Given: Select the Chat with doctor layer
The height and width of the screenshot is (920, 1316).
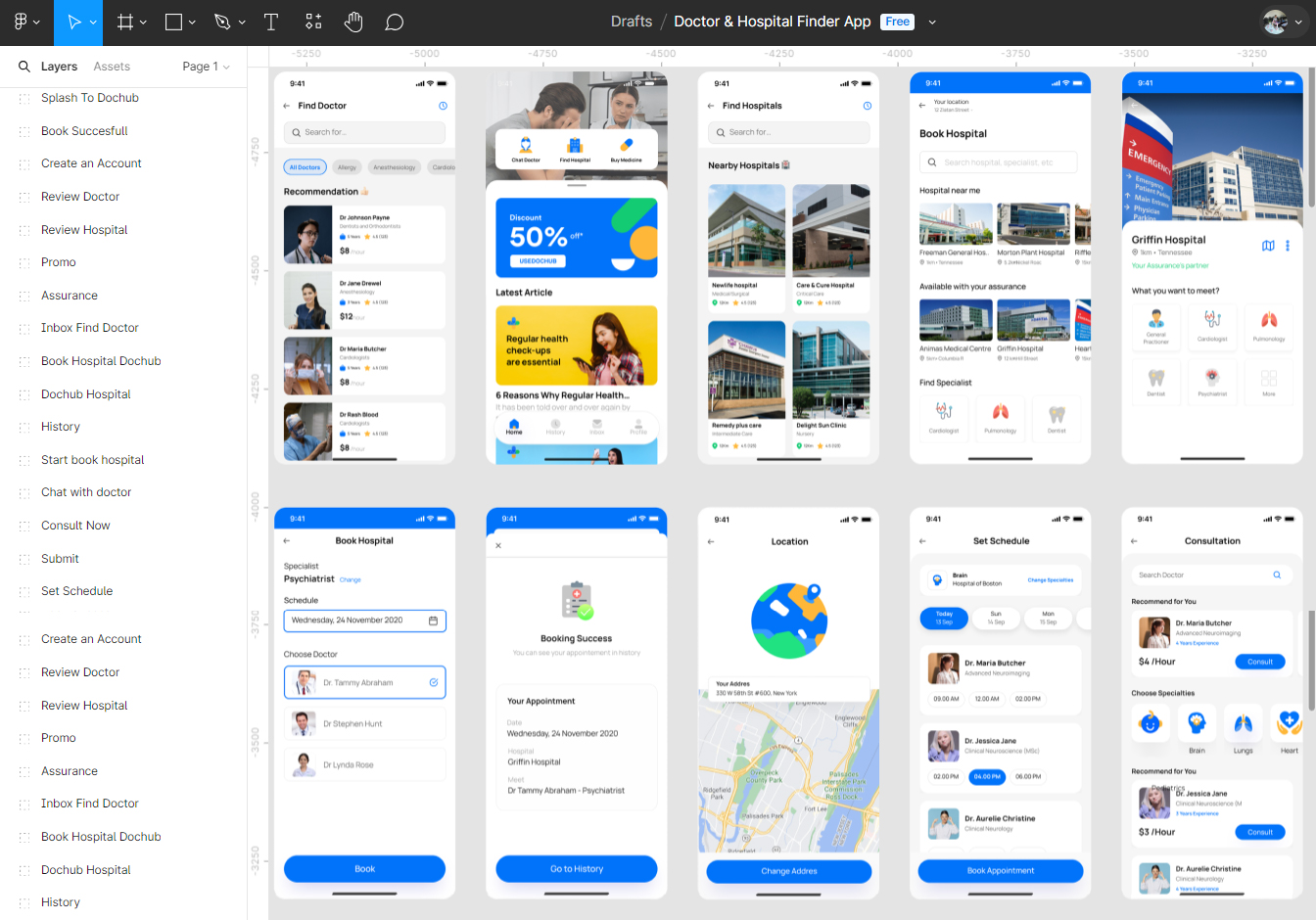Looking at the screenshot, I should pyautogui.click(x=86, y=492).
